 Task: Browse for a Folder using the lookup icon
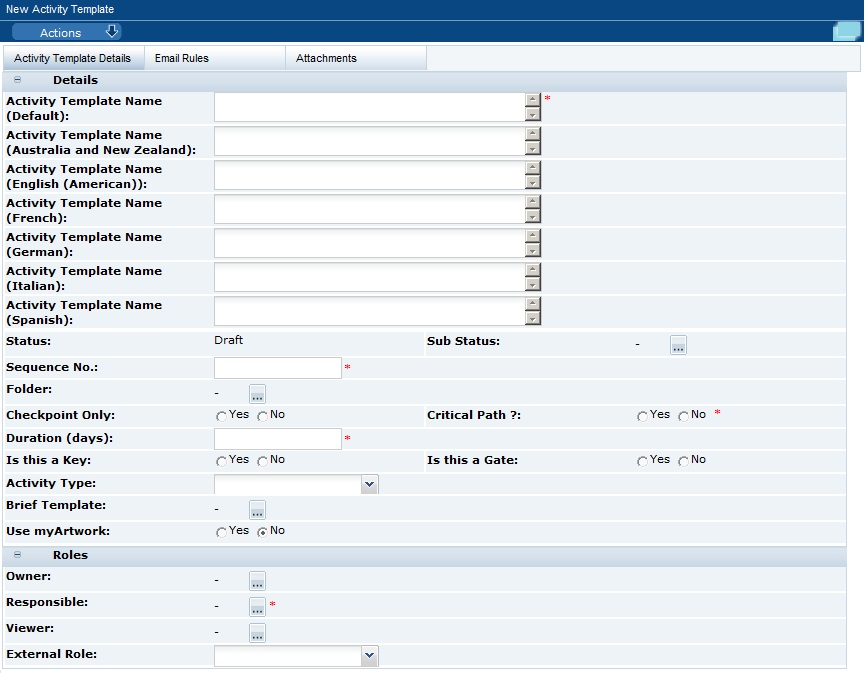click(257, 394)
